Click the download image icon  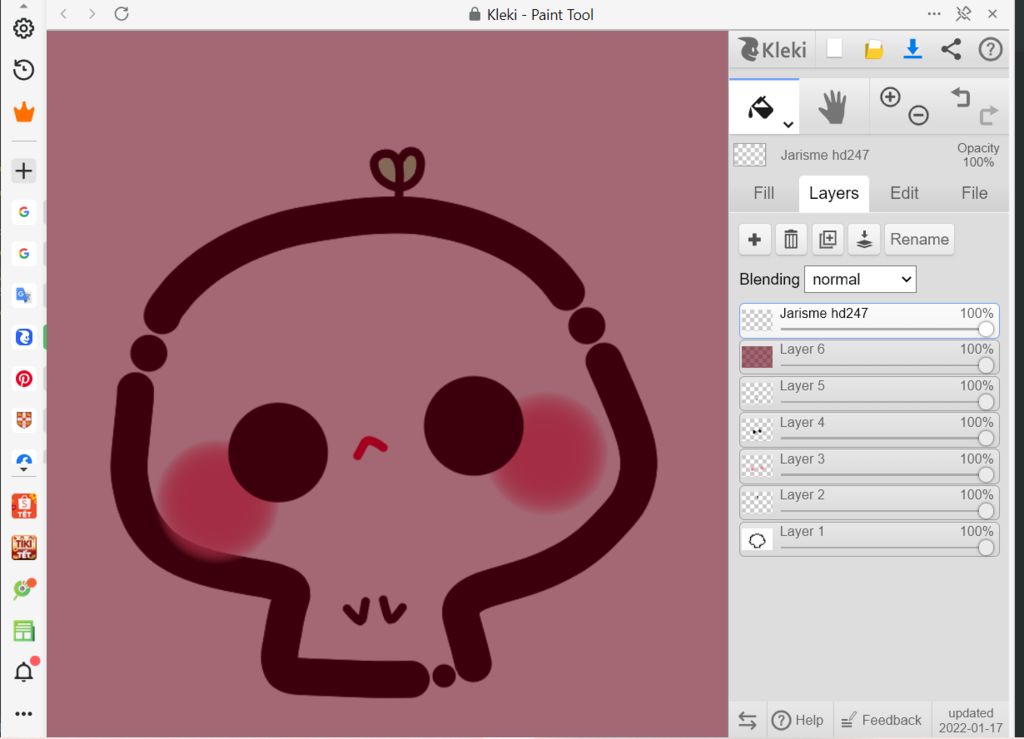tap(912, 49)
